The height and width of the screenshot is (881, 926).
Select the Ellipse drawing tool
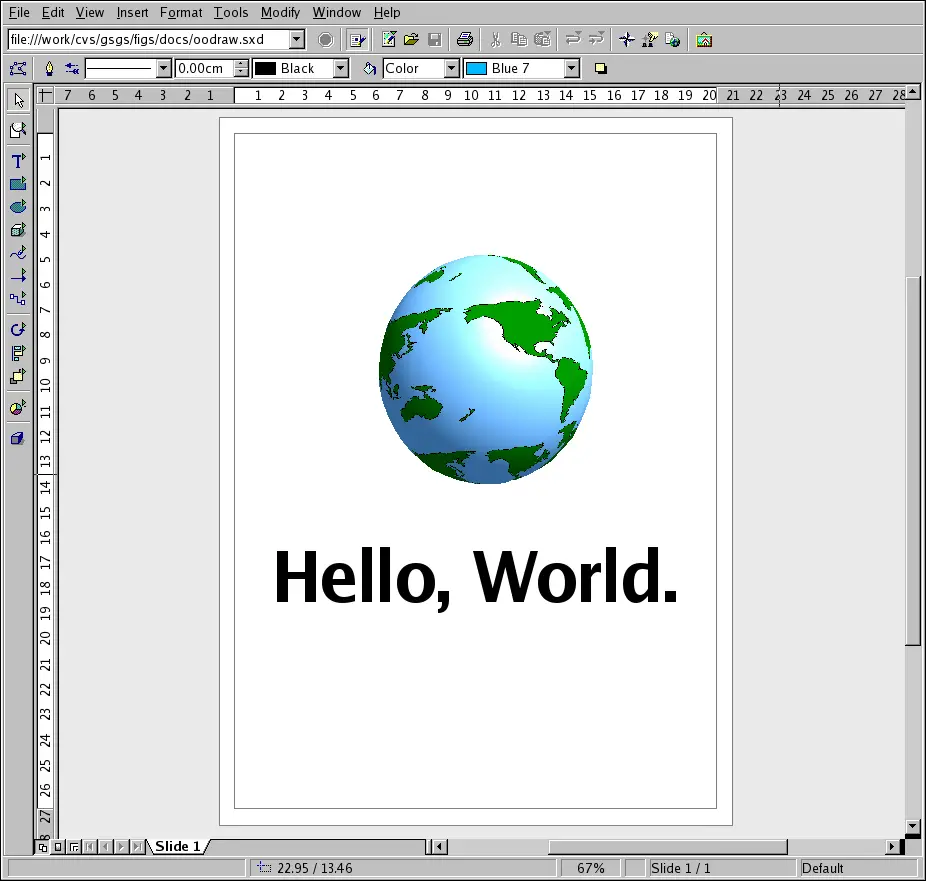(x=17, y=207)
